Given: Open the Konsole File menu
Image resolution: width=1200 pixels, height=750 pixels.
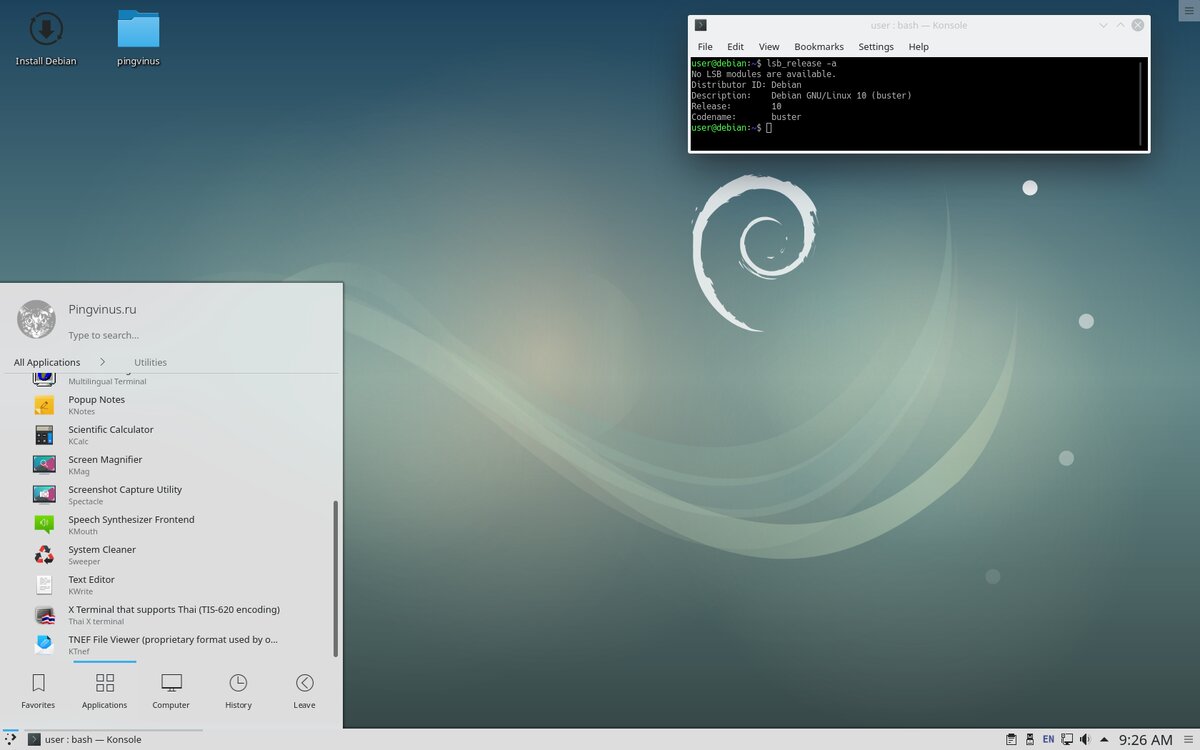Looking at the screenshot, I should click(705, 46).
